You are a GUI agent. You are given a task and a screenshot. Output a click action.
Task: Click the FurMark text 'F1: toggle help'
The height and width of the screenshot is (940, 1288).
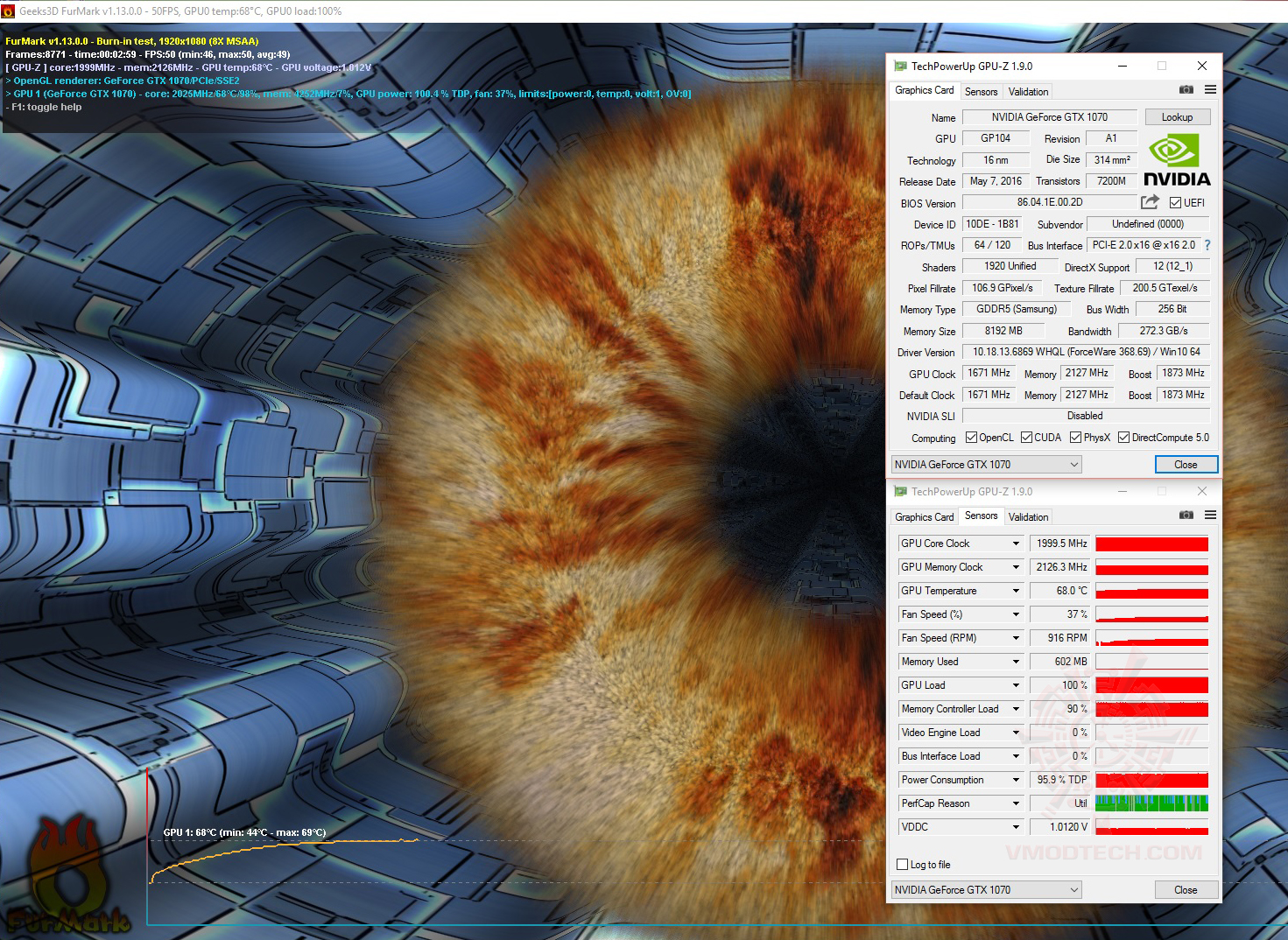click(x=46, y=107)
